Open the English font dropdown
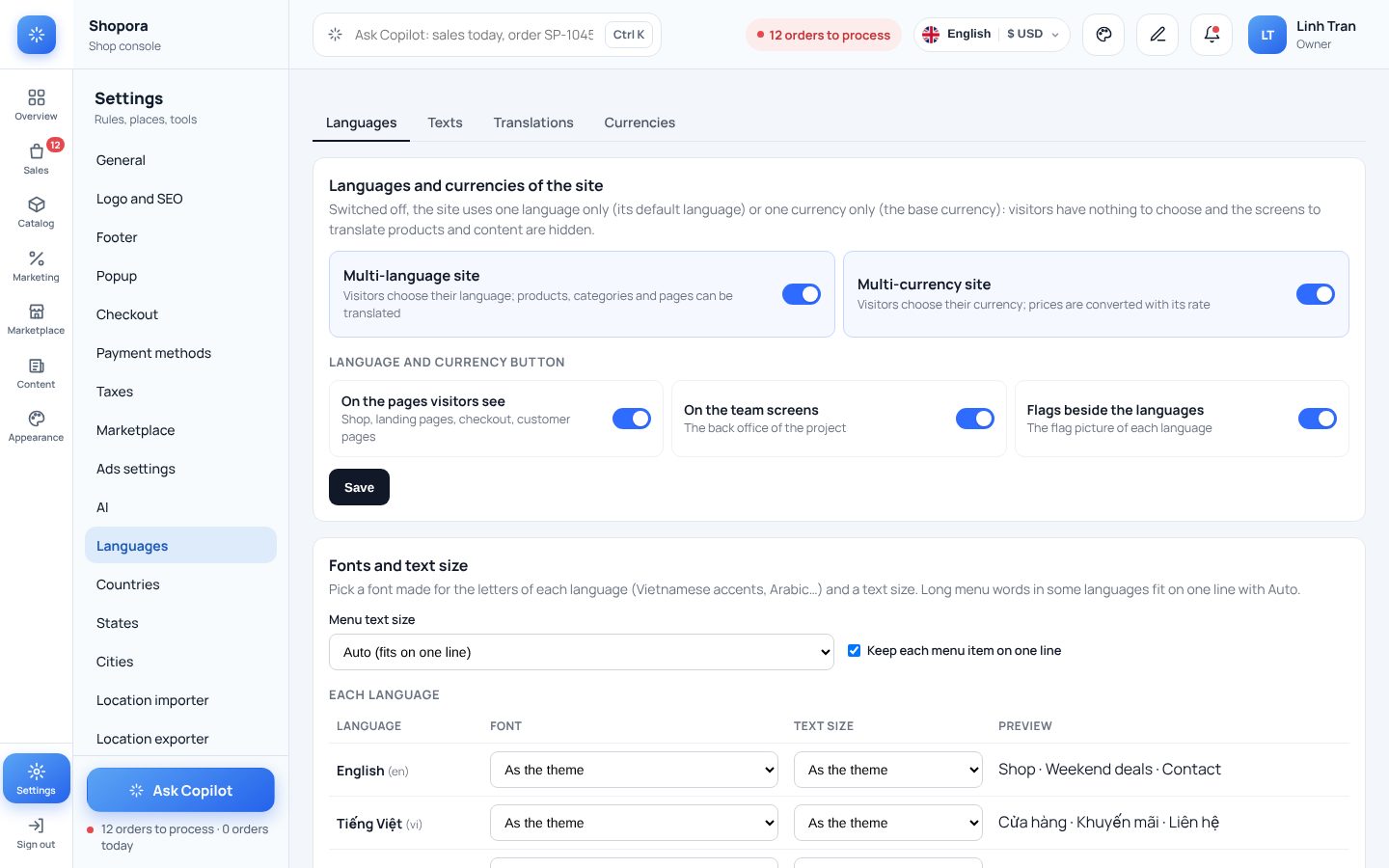The image size is (1389, 868). pos(634,770)
